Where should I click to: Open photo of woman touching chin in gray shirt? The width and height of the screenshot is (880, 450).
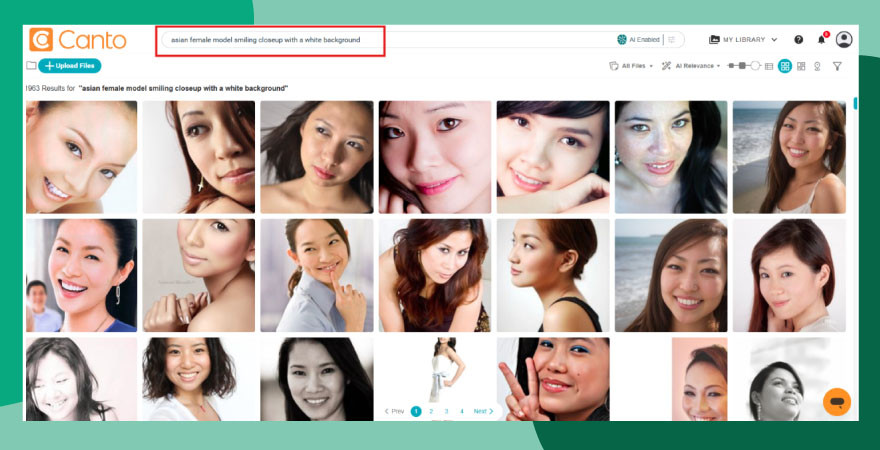coord(317,275)
